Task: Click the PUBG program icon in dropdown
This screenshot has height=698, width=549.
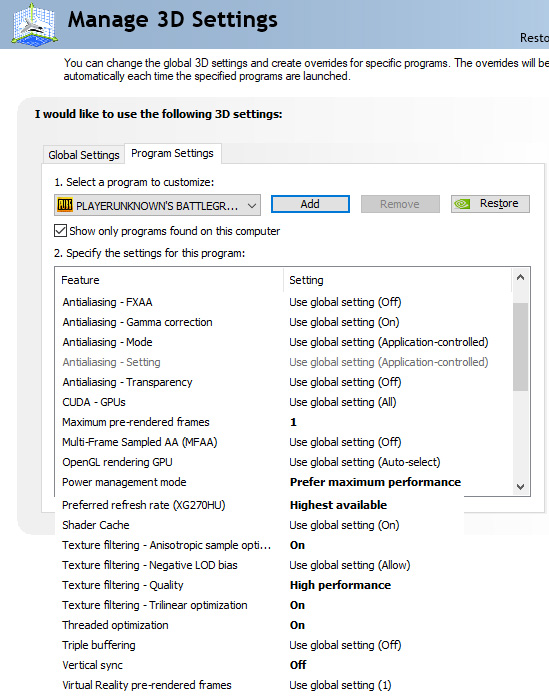Action: pyautogui.click(x=65, y=205)
